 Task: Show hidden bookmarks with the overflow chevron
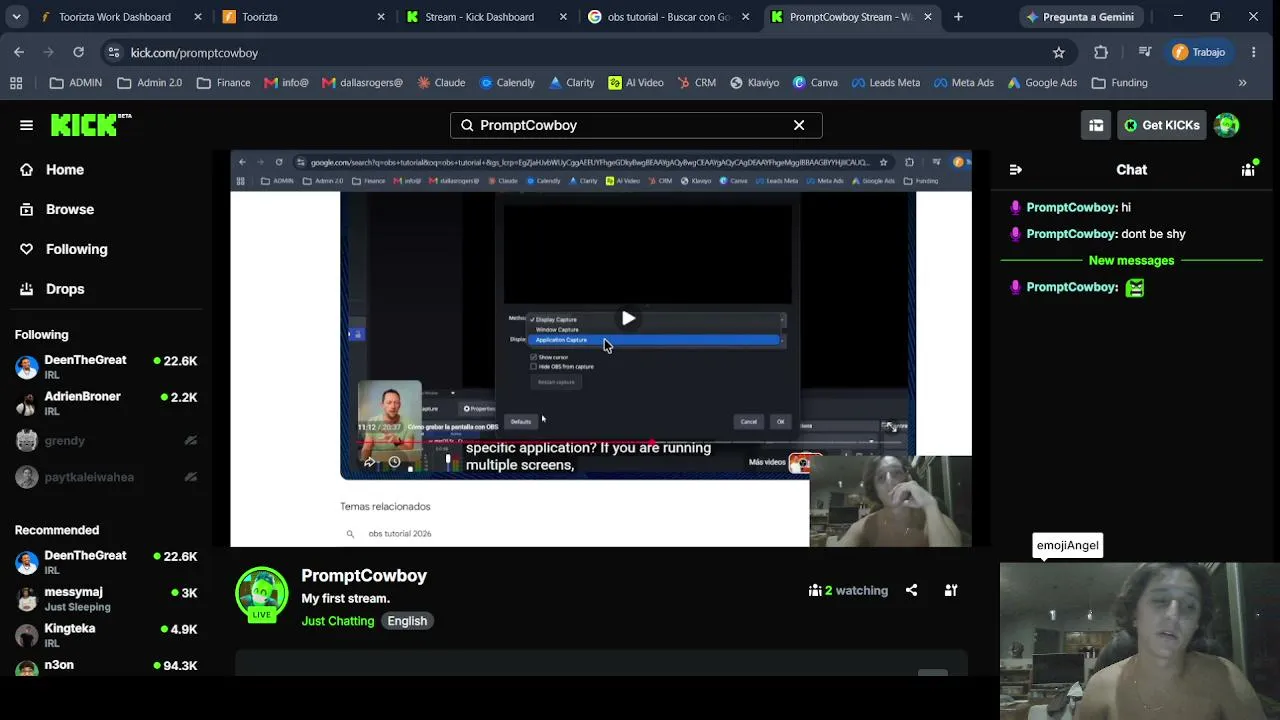click(1243, 83)
